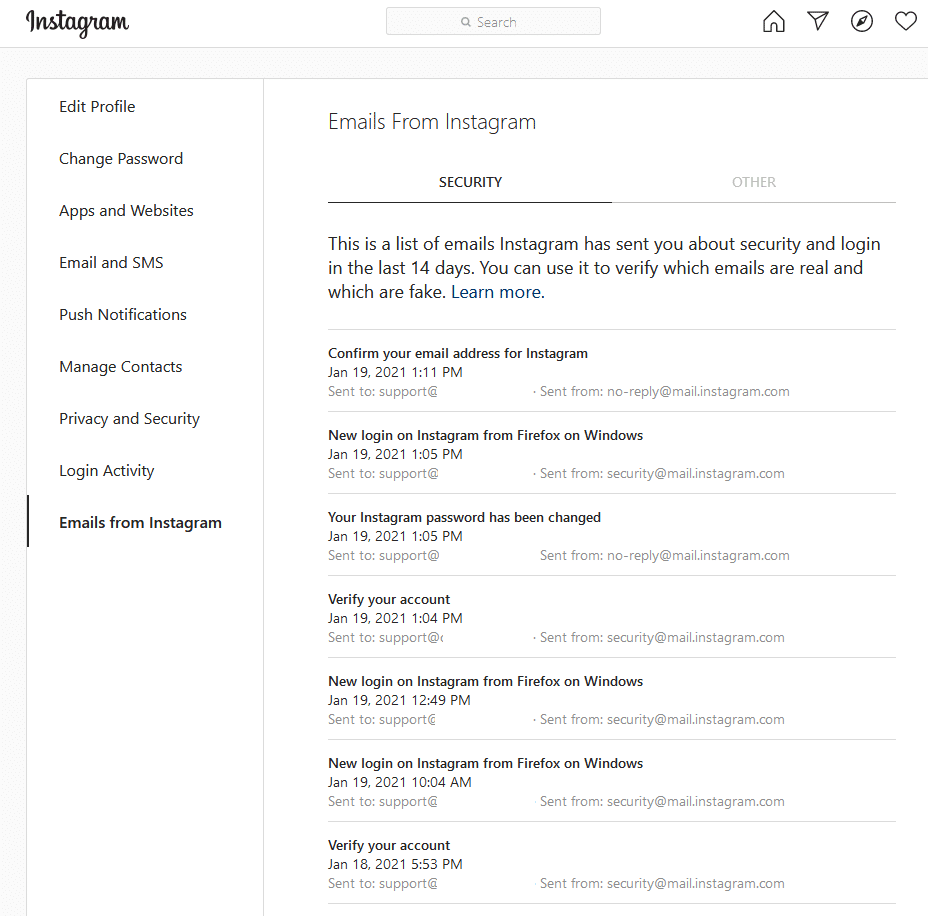Open Direct messages paper plane icon

coord(818,21)
